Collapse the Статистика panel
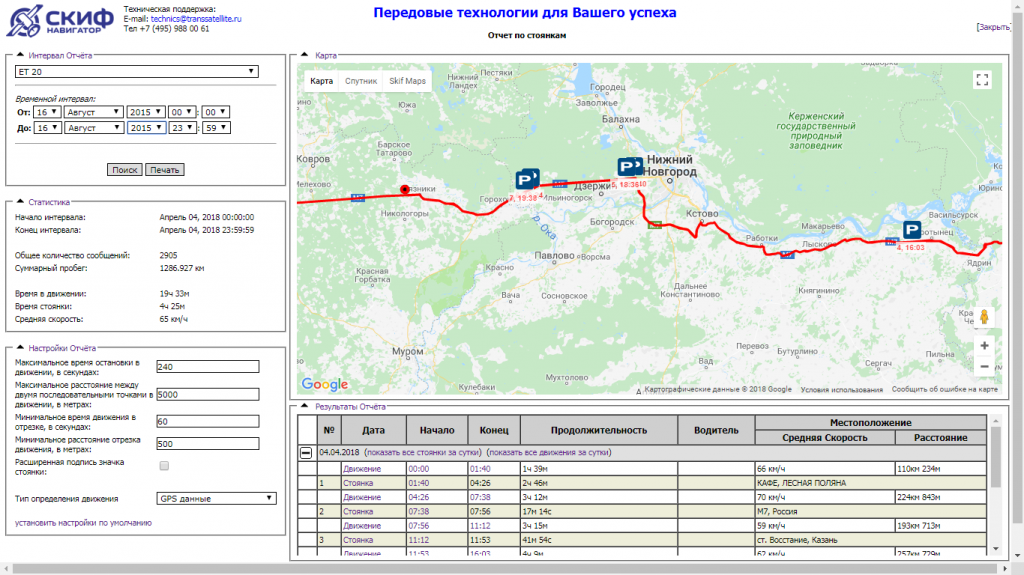This screenshot has width=1024, height=575. tap(20, 201)
